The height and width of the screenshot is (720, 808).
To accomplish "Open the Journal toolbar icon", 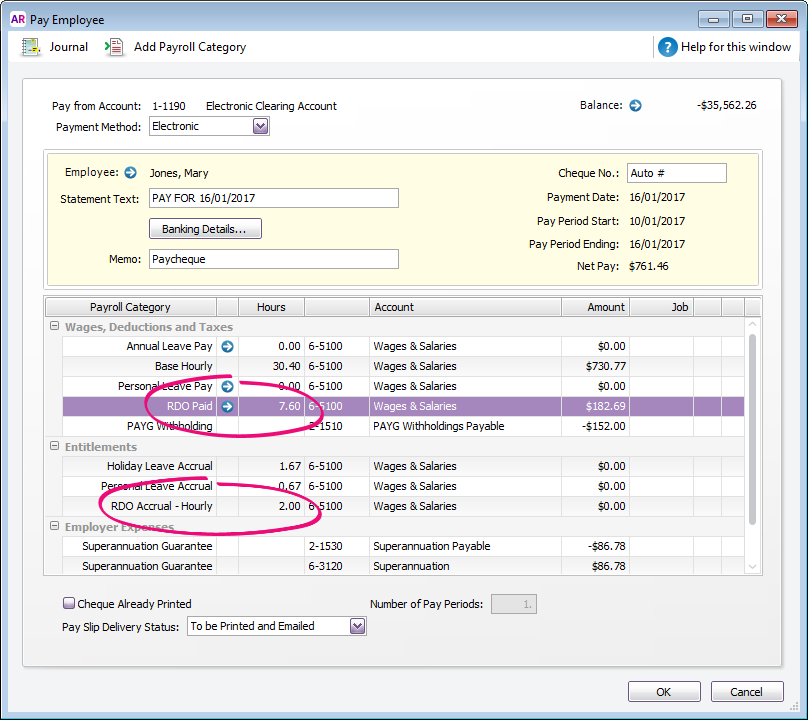I will [32, 47].
